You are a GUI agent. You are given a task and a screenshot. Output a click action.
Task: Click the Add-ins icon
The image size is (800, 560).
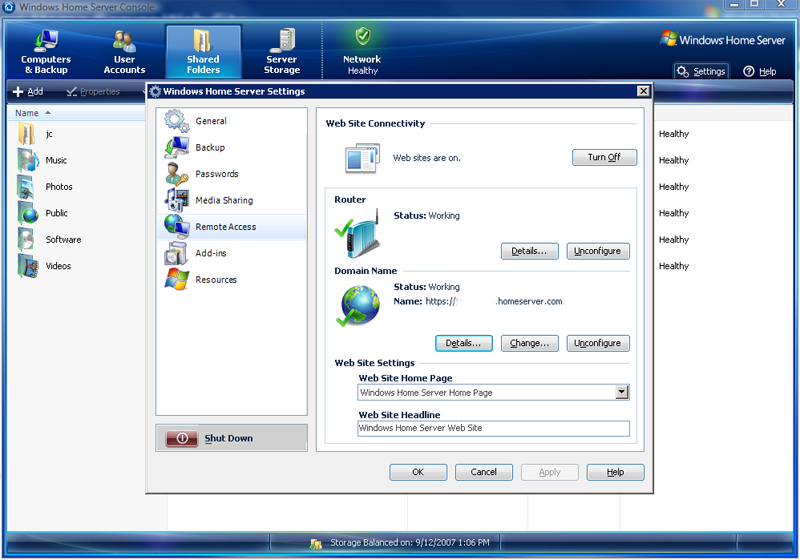point(177,253)
